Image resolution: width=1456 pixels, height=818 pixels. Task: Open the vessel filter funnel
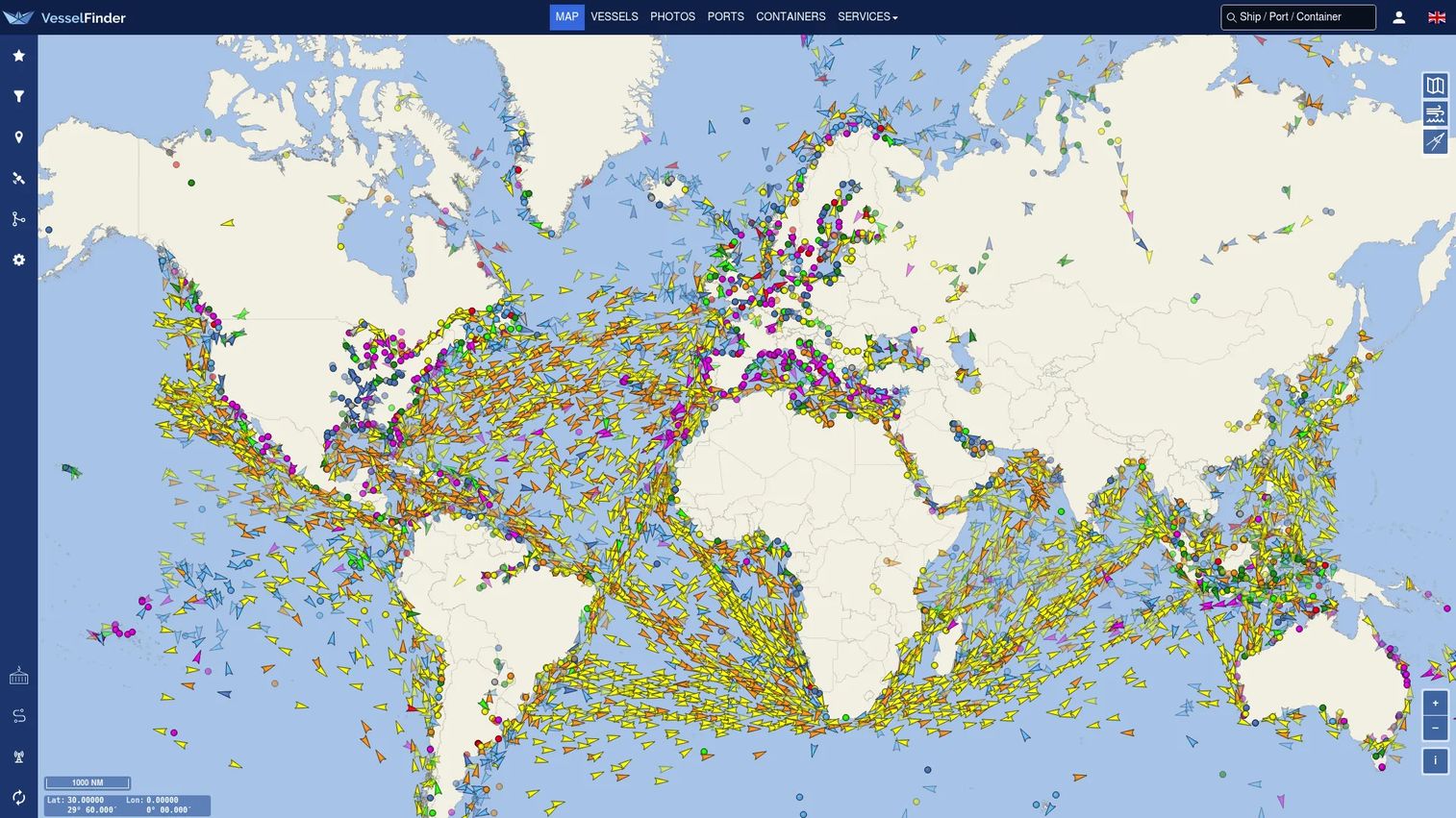tap(18, 96)
